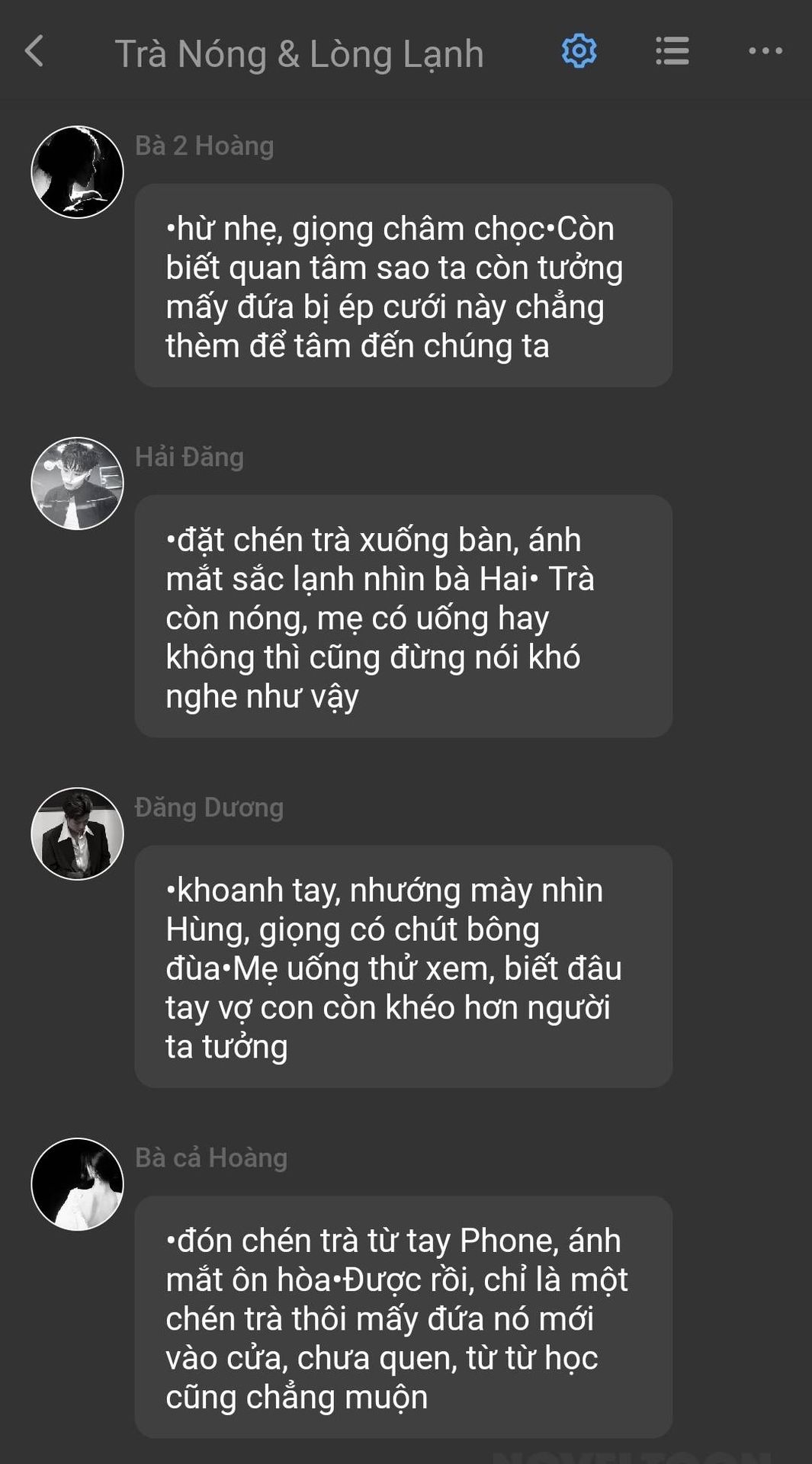812x1464 pixels.
Task: Click the name label Bà cả Hoàng
Action: tap(211, 1157)
